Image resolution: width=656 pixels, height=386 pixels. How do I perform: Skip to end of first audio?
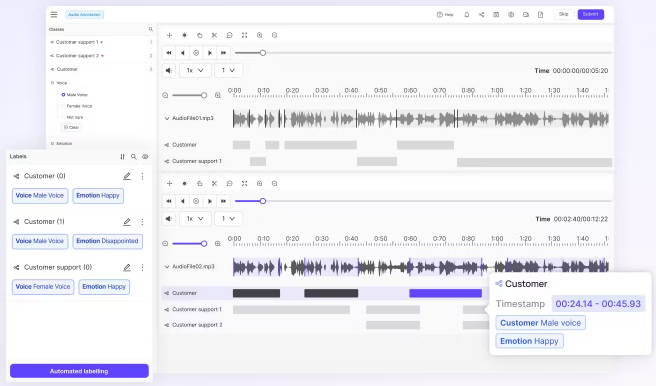pyautogui.click(x=223, y=53)
